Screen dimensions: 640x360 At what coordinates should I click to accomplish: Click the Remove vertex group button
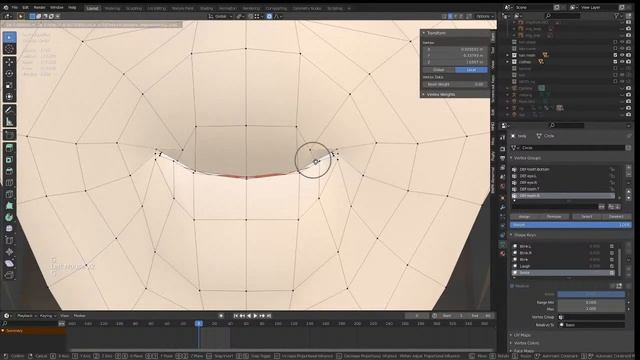pos(554,217)
